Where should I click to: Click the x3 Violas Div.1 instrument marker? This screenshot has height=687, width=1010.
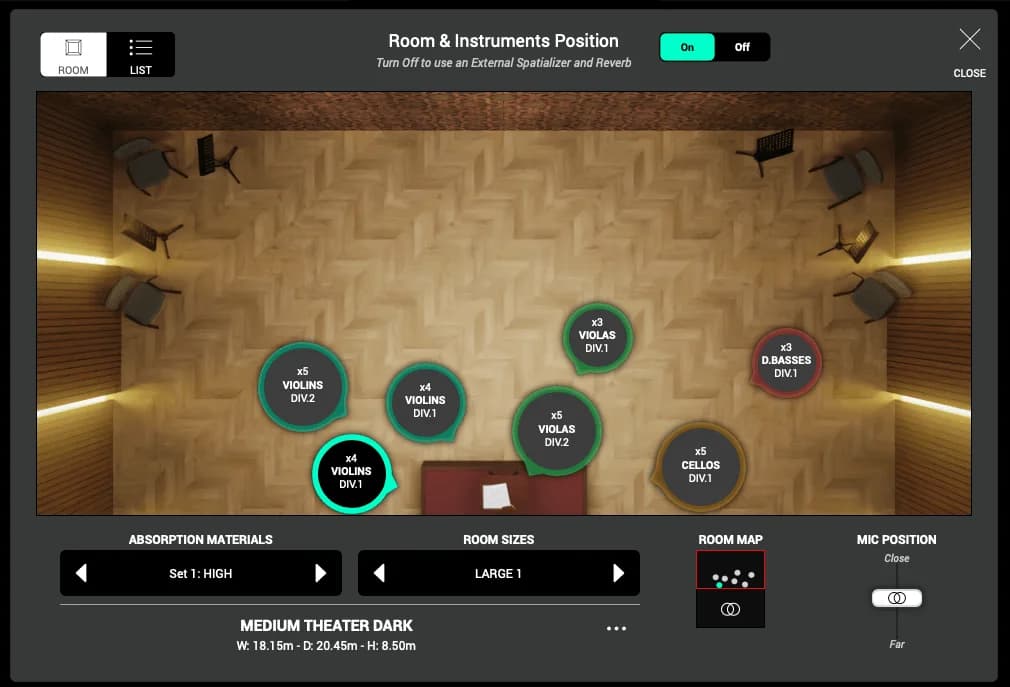(597, 336)
